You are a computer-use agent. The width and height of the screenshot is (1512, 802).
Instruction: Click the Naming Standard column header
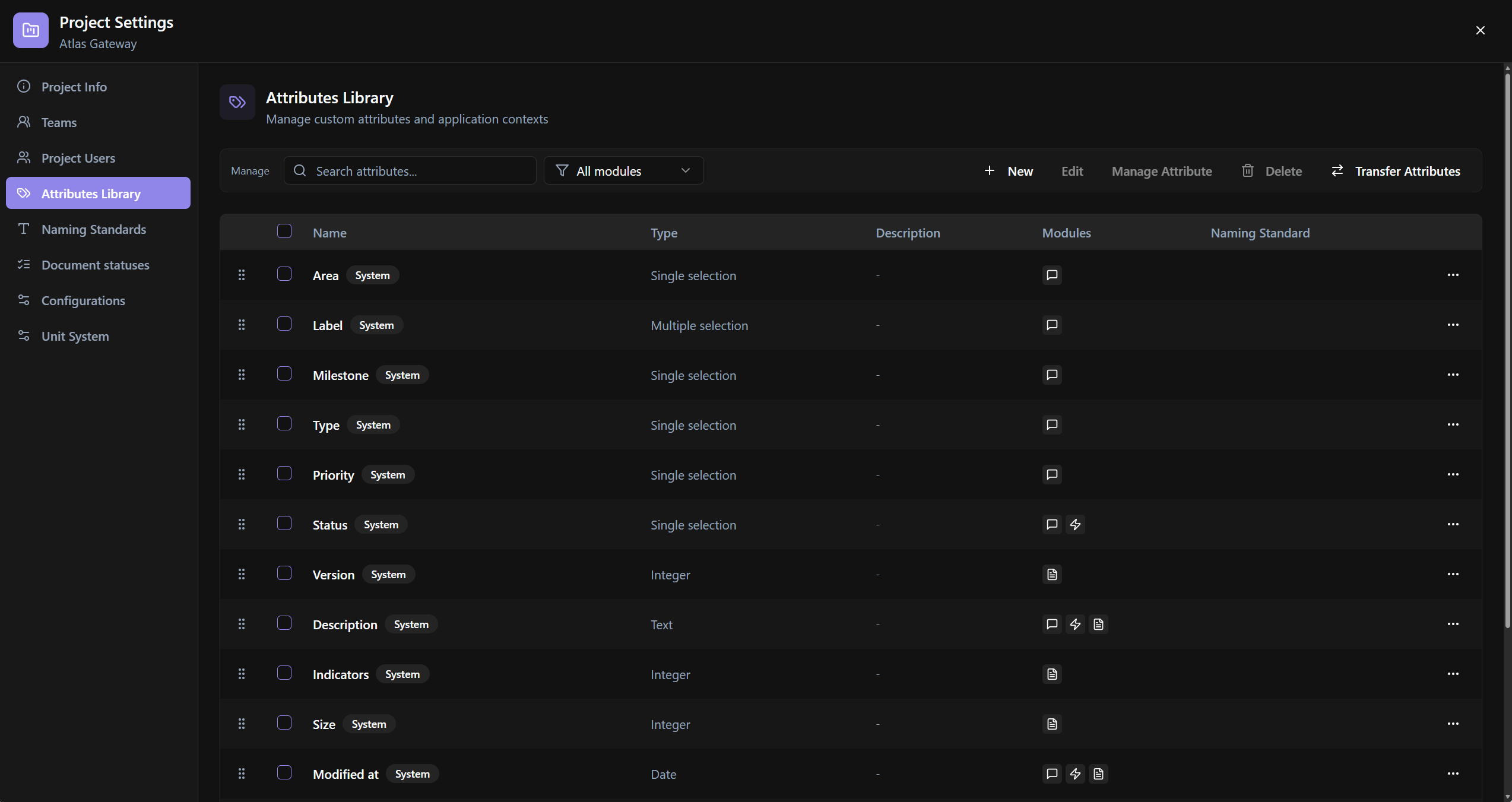tap(1260, 233)
